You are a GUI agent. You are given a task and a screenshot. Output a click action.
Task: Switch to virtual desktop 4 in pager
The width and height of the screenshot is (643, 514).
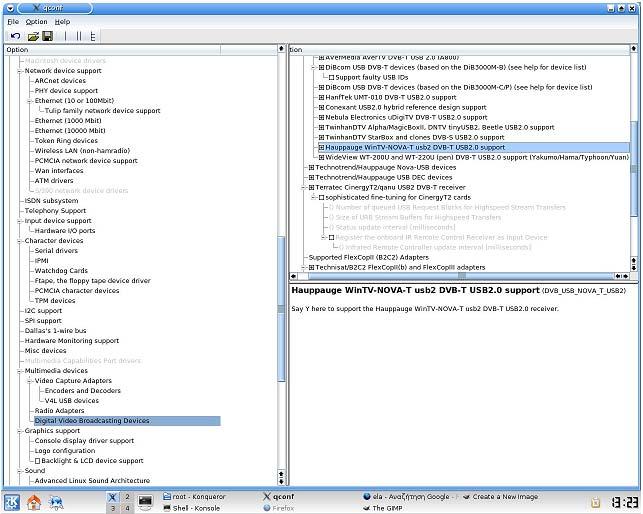(127, 508)
